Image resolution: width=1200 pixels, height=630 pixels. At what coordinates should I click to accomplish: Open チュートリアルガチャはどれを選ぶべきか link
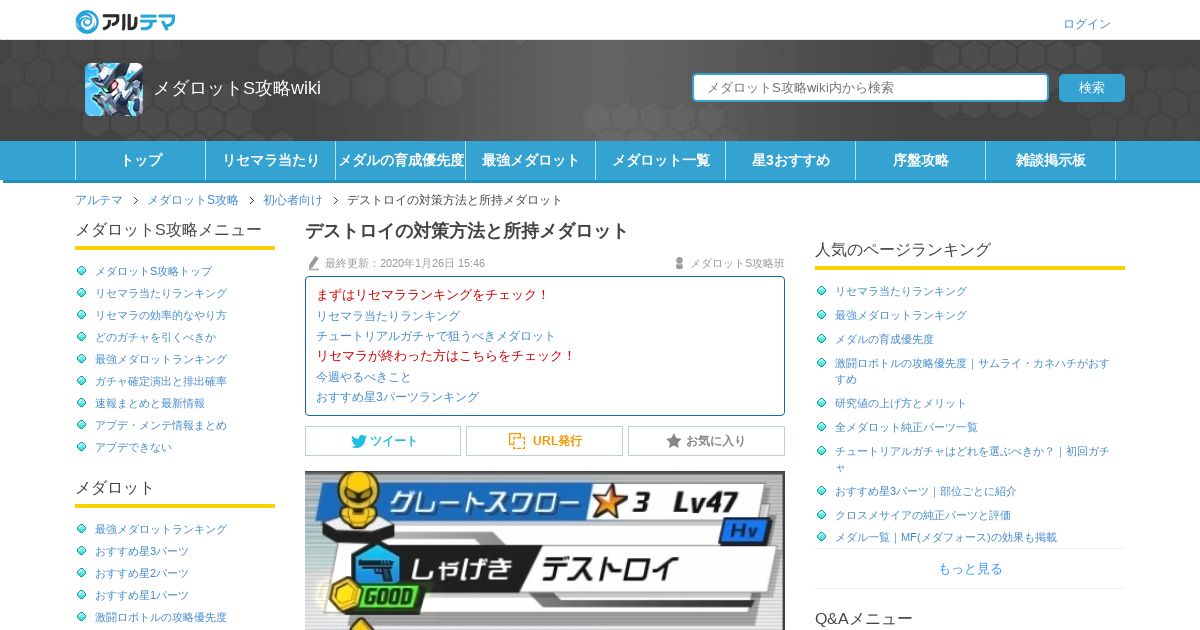pyautogui.click(x=972, y=459)
